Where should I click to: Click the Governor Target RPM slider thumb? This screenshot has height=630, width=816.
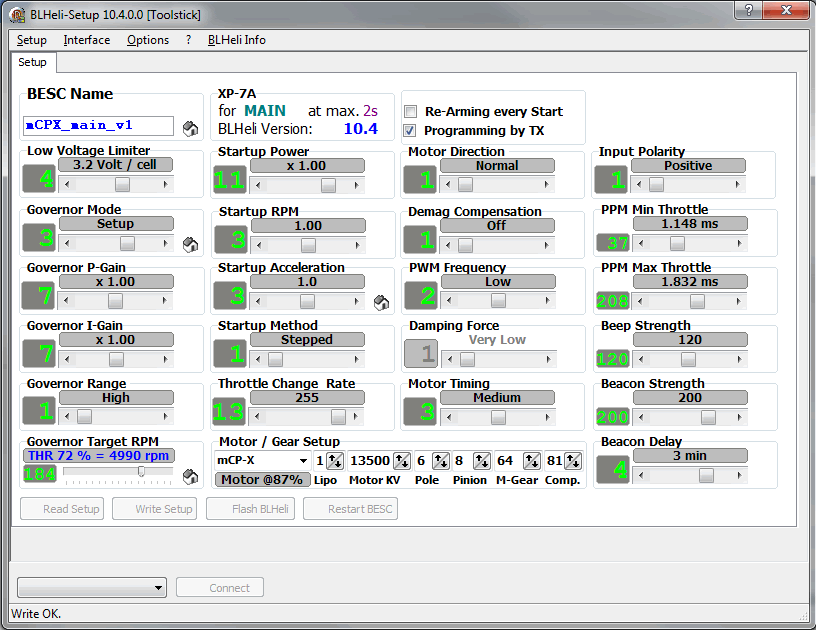coord(141,471)
